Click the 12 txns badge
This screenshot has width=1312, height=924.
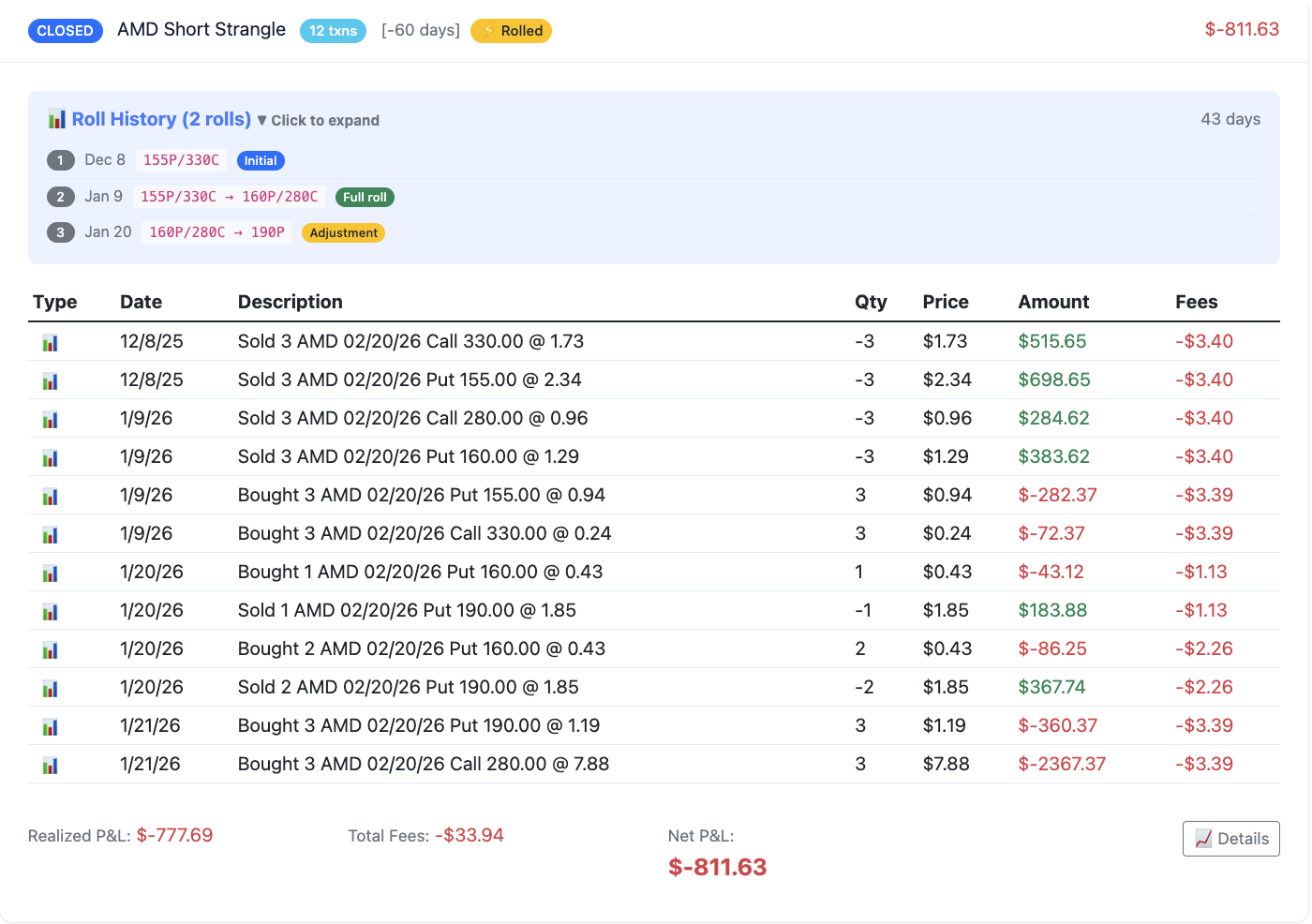[333, 31]
